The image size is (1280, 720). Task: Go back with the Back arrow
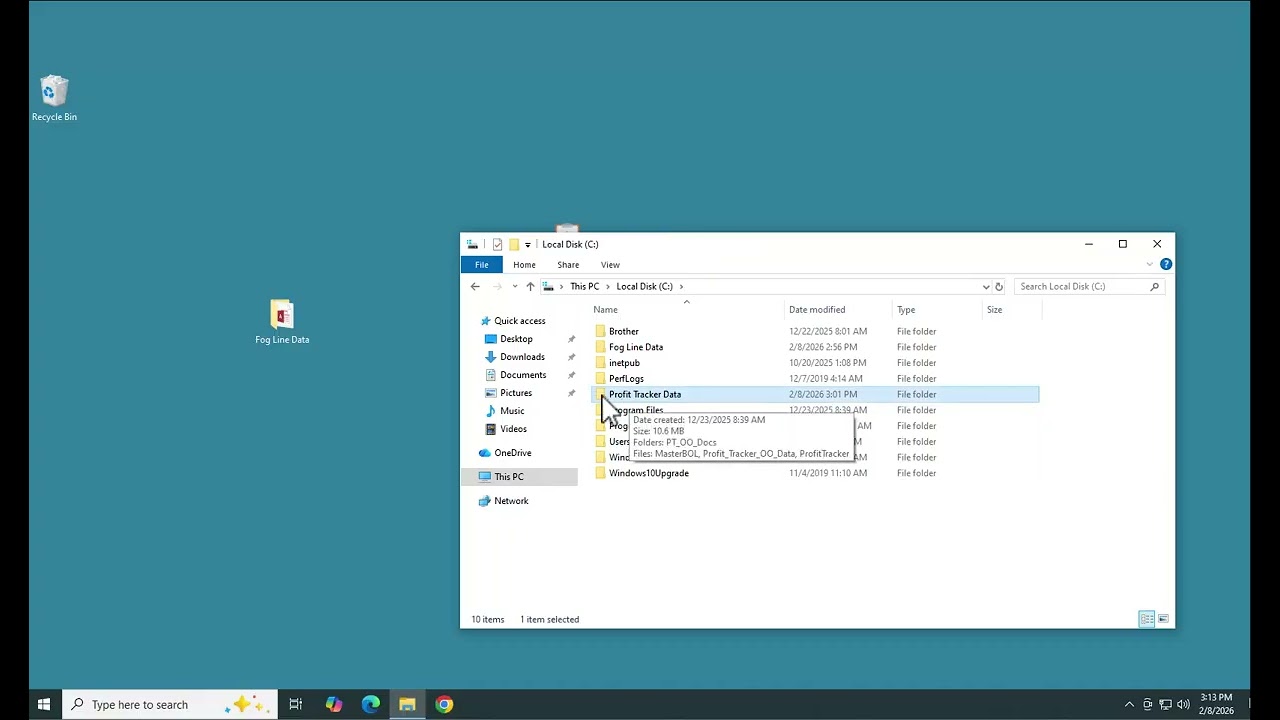coord(475,287)
